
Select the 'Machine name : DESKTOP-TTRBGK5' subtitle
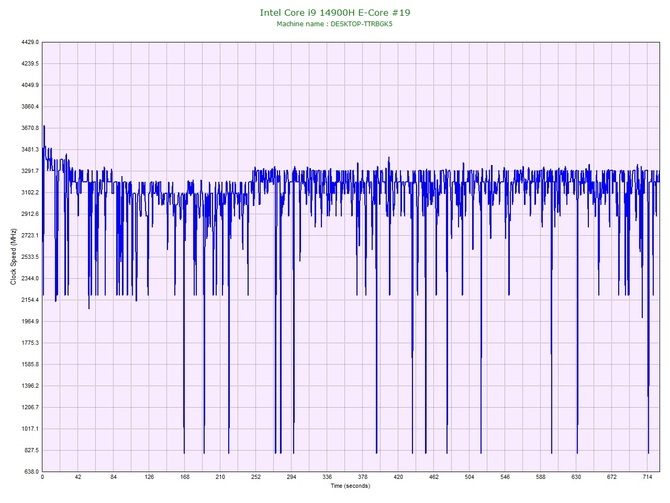[x=334, y=24]
